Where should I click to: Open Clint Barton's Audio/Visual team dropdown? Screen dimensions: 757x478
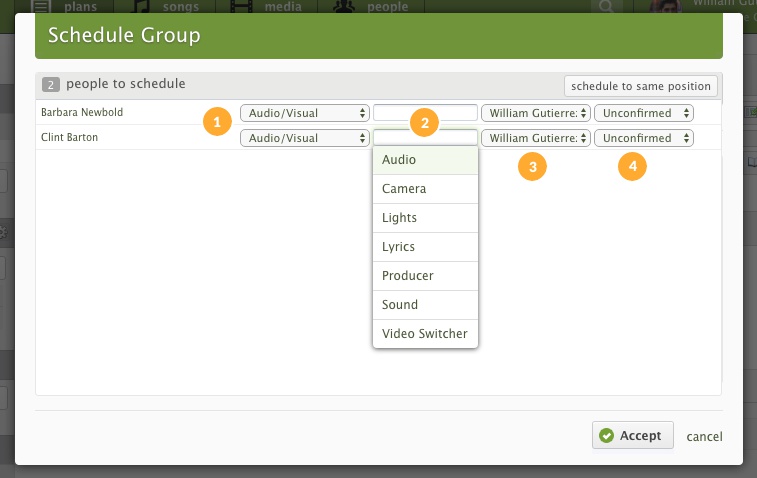coord(305,138)
